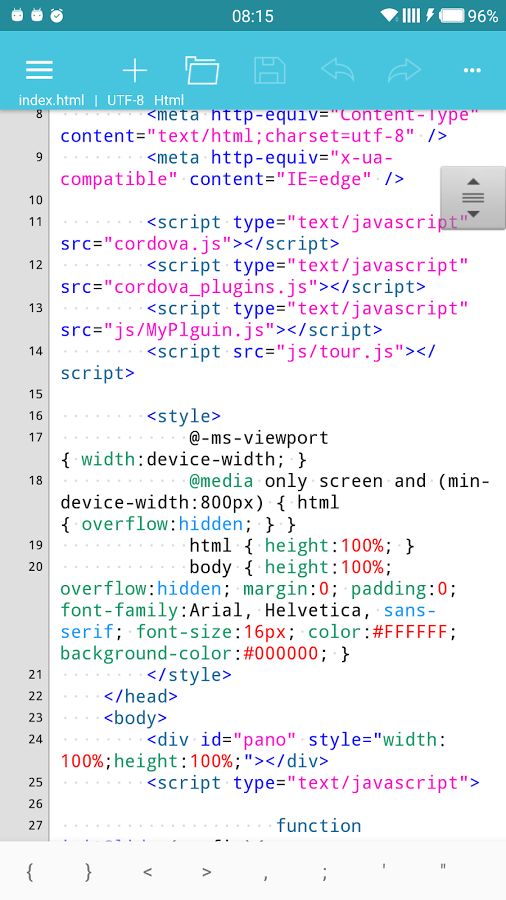Redo edit with right arrow icon

(x=404, y=70)
